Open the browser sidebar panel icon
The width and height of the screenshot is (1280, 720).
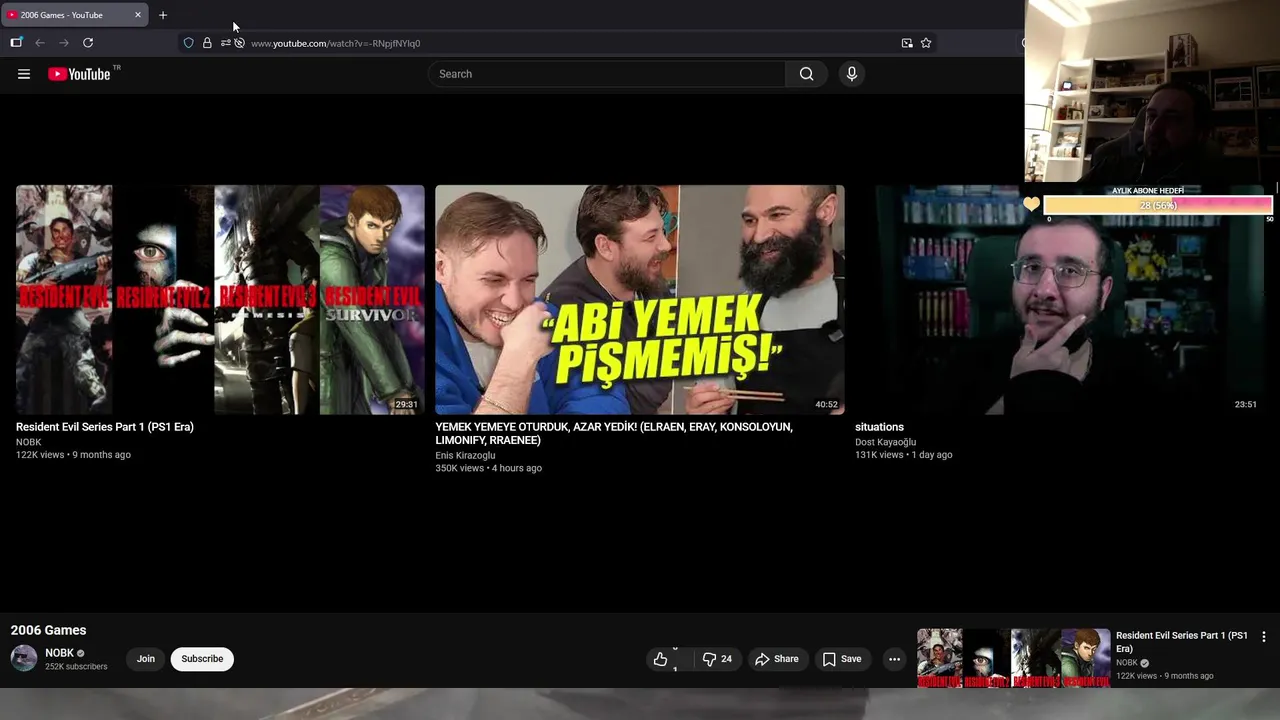pos(16,43)
